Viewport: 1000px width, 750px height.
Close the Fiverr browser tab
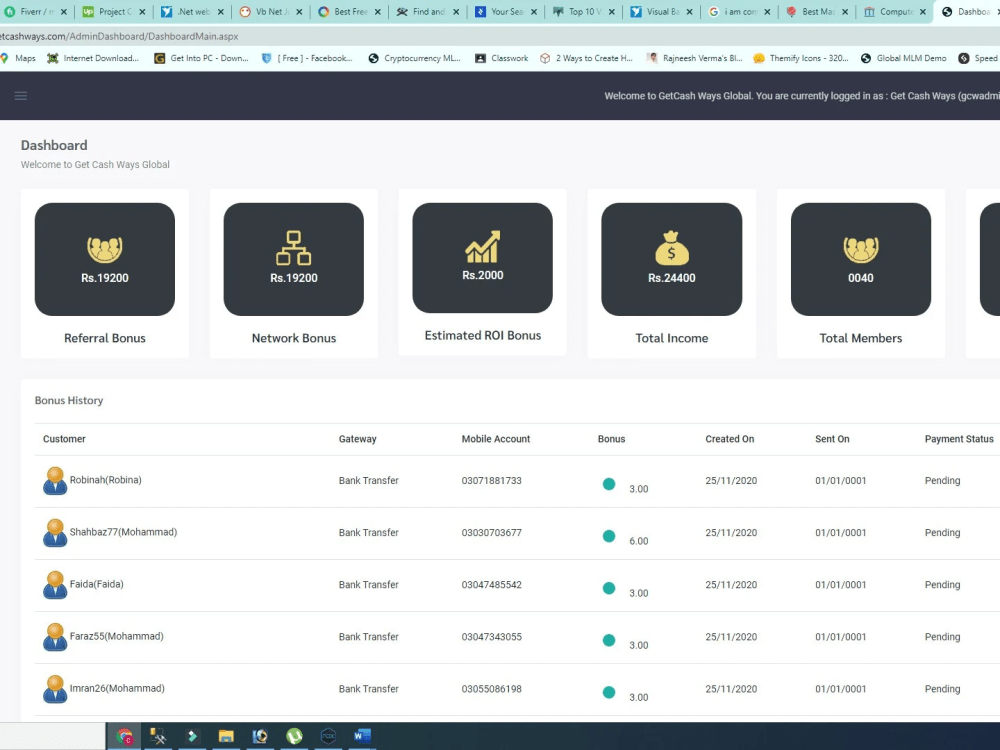[64, 11]
